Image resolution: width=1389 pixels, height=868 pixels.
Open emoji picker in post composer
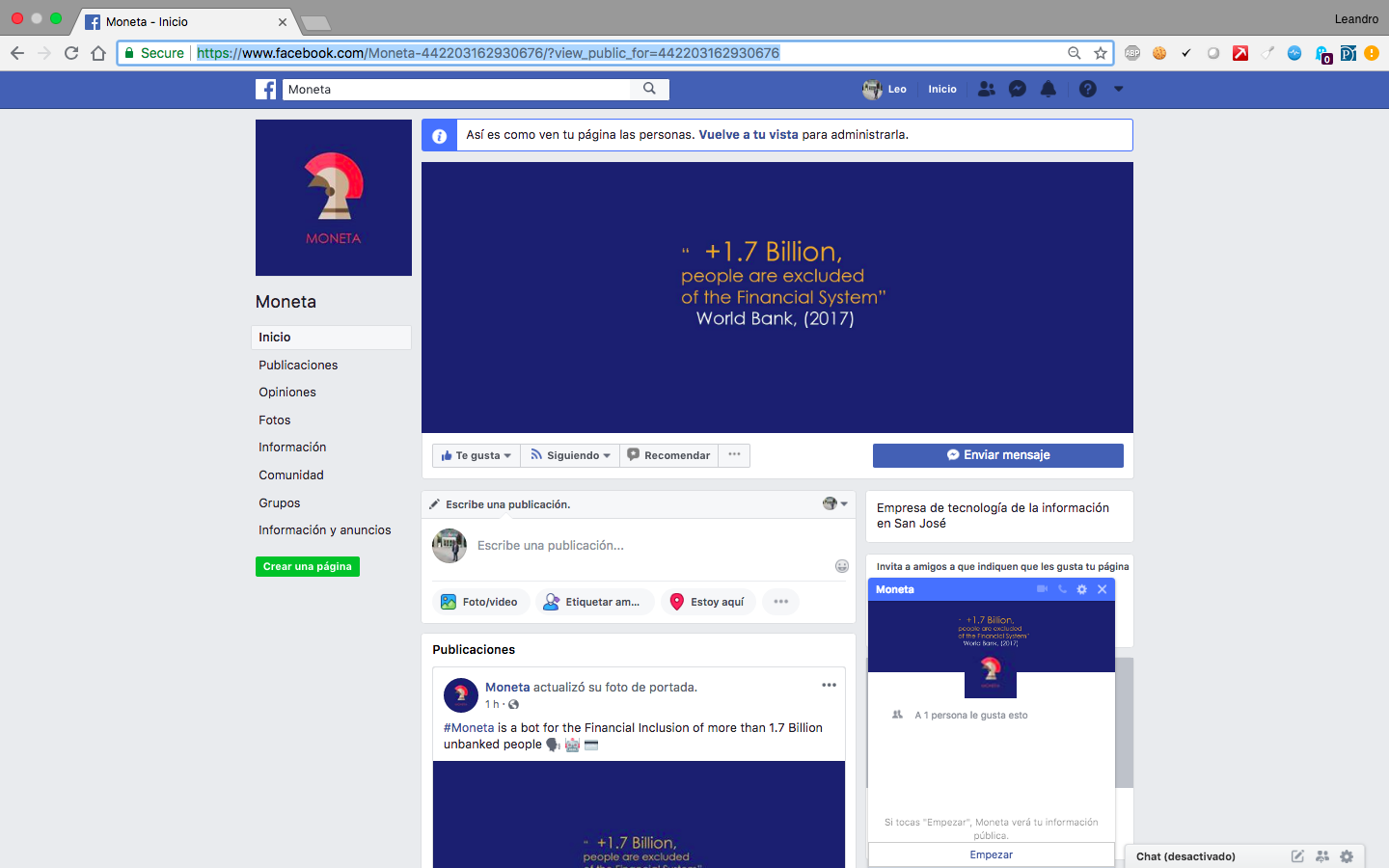point(842,566)
